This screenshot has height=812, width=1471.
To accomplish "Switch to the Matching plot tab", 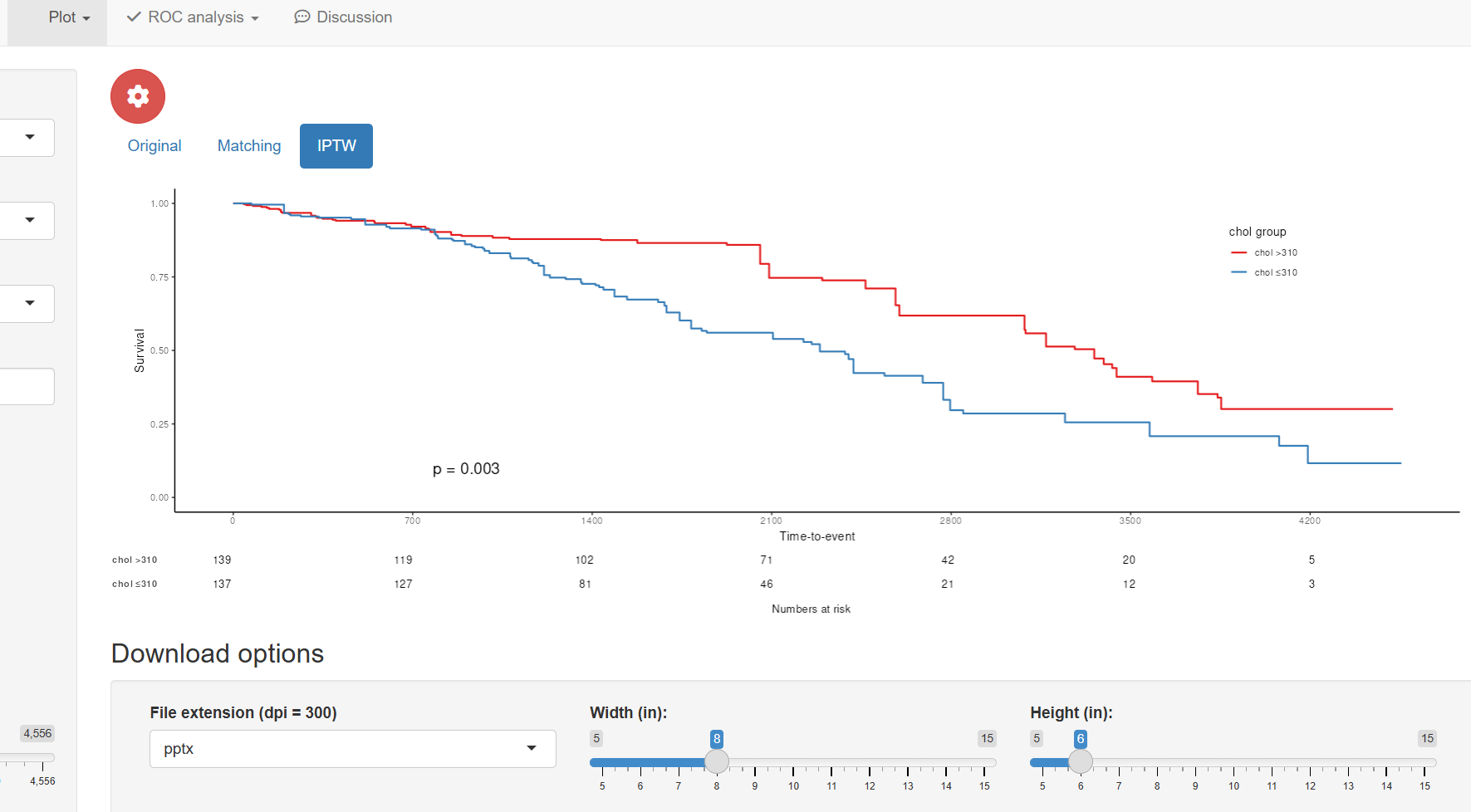I will pos(249,146).
